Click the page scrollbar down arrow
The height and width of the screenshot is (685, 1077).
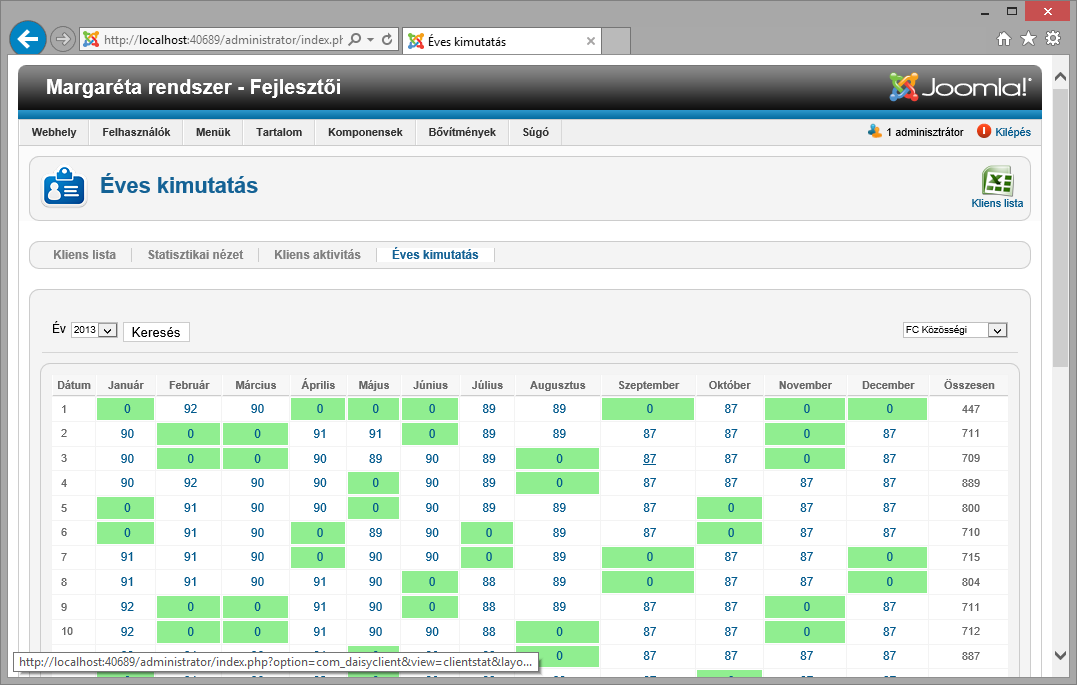1060,656
